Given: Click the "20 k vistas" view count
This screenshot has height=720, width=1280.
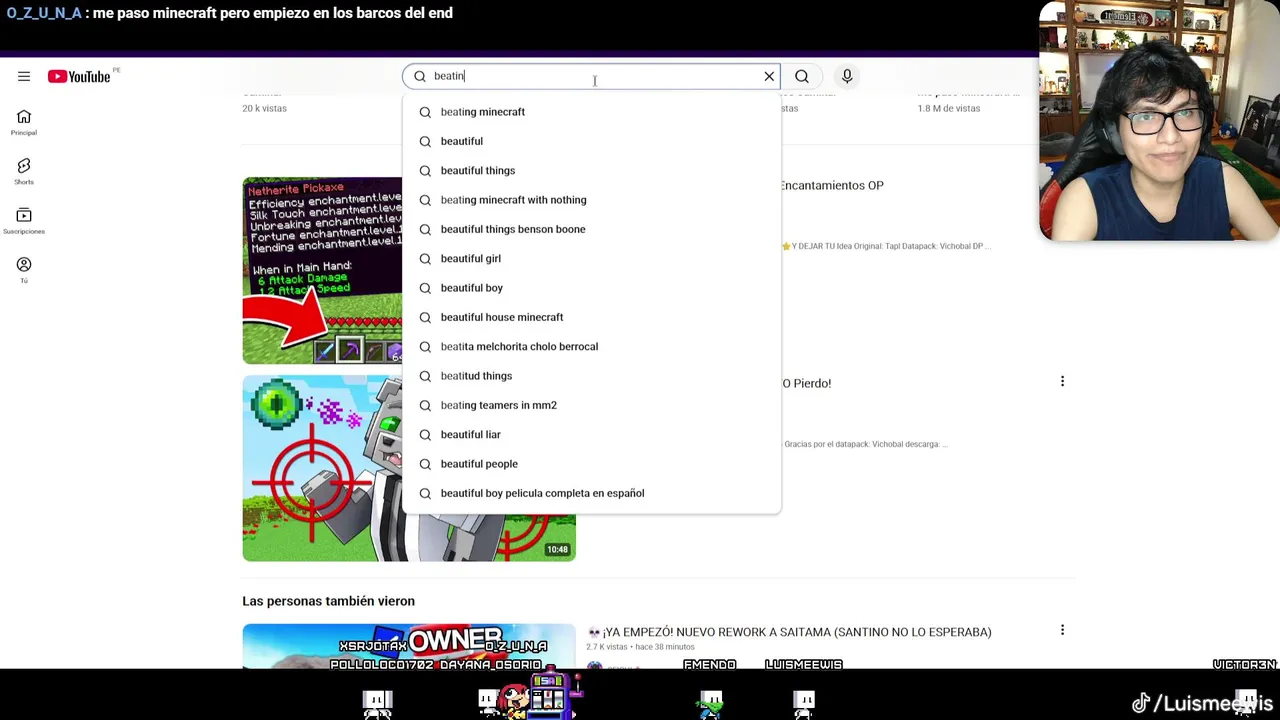Looking at the screenshot, I should (x=264, y=108).
